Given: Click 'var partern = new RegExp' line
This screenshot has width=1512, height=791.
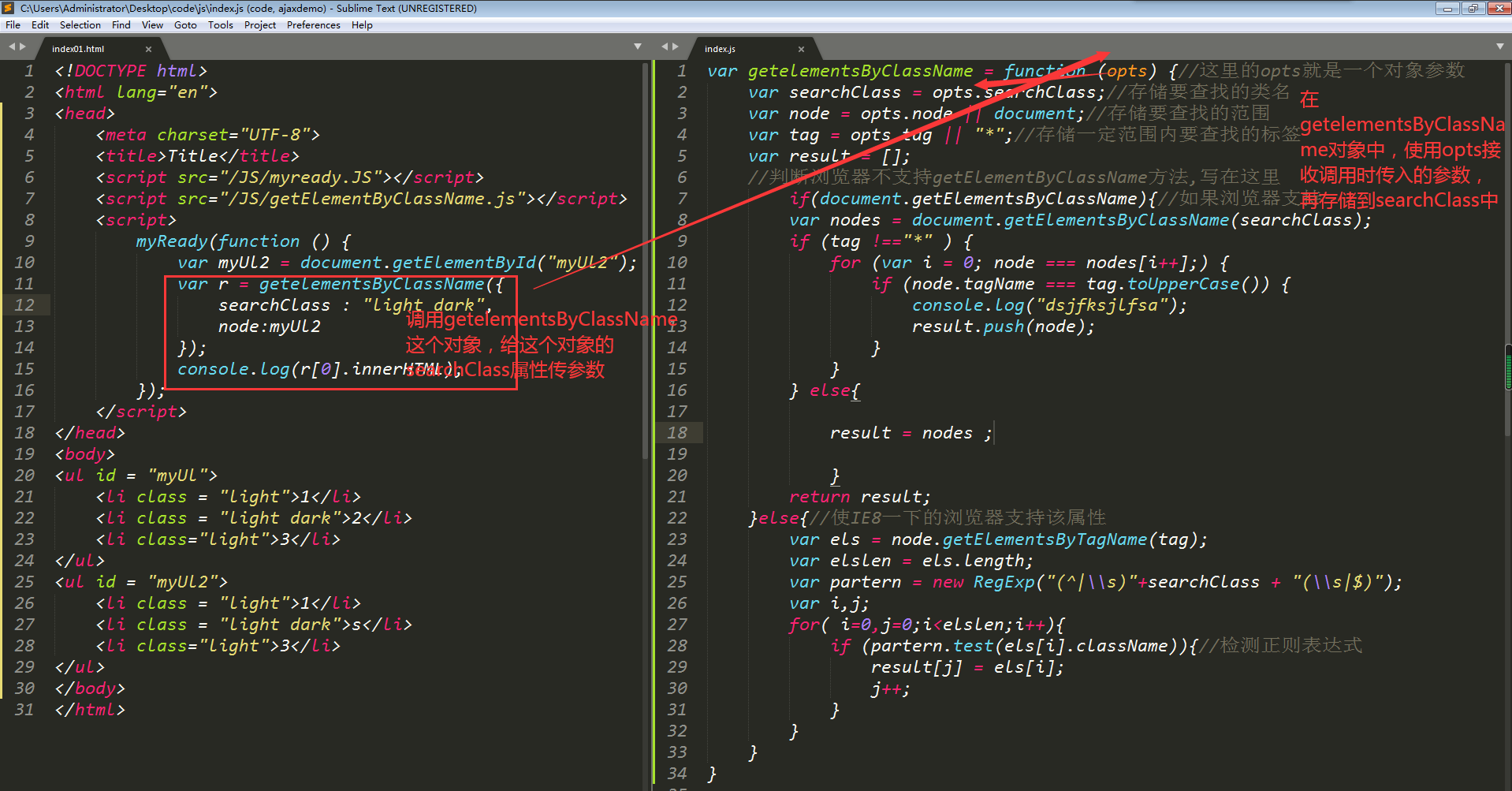Looking at the screenshot, I should pos(1096,582).
